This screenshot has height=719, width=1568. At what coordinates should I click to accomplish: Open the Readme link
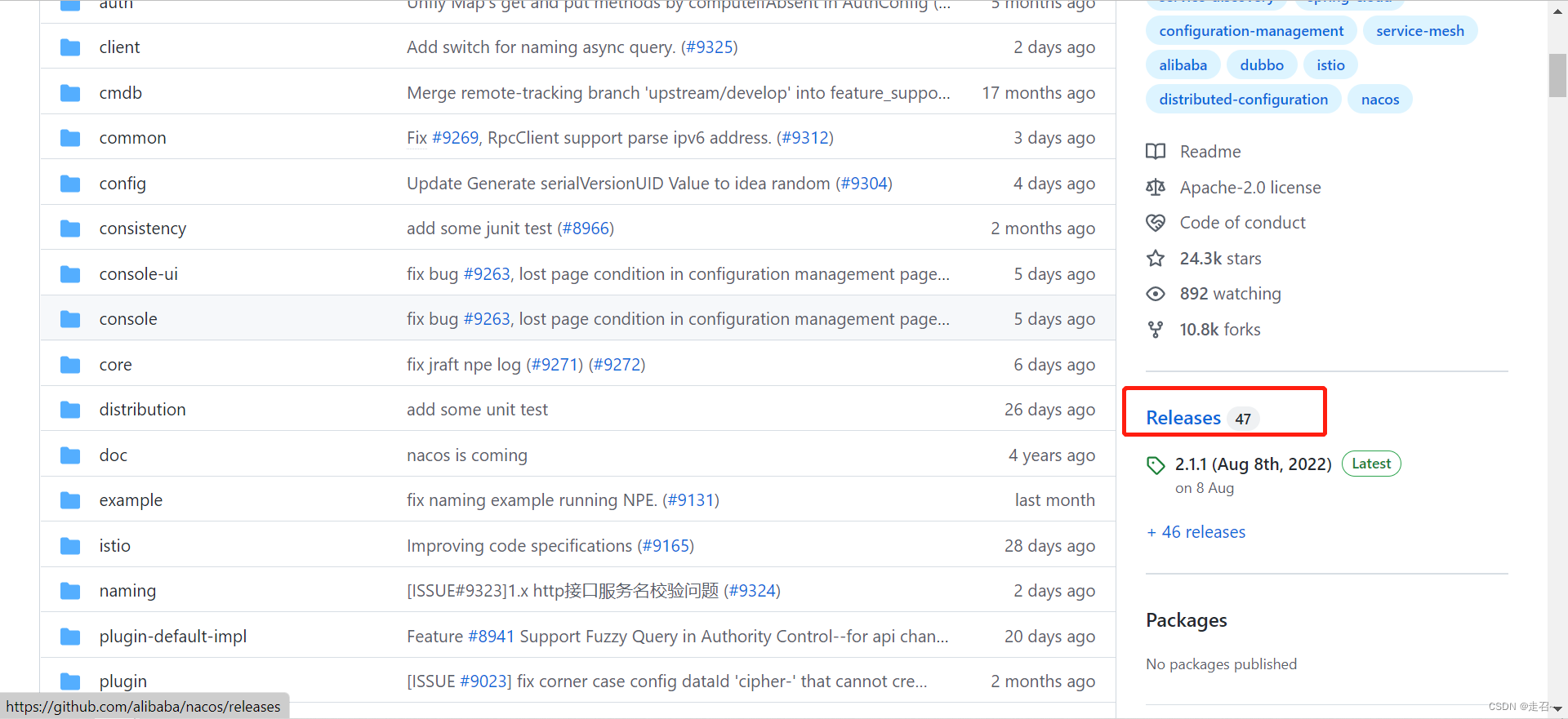[1210, 152]
